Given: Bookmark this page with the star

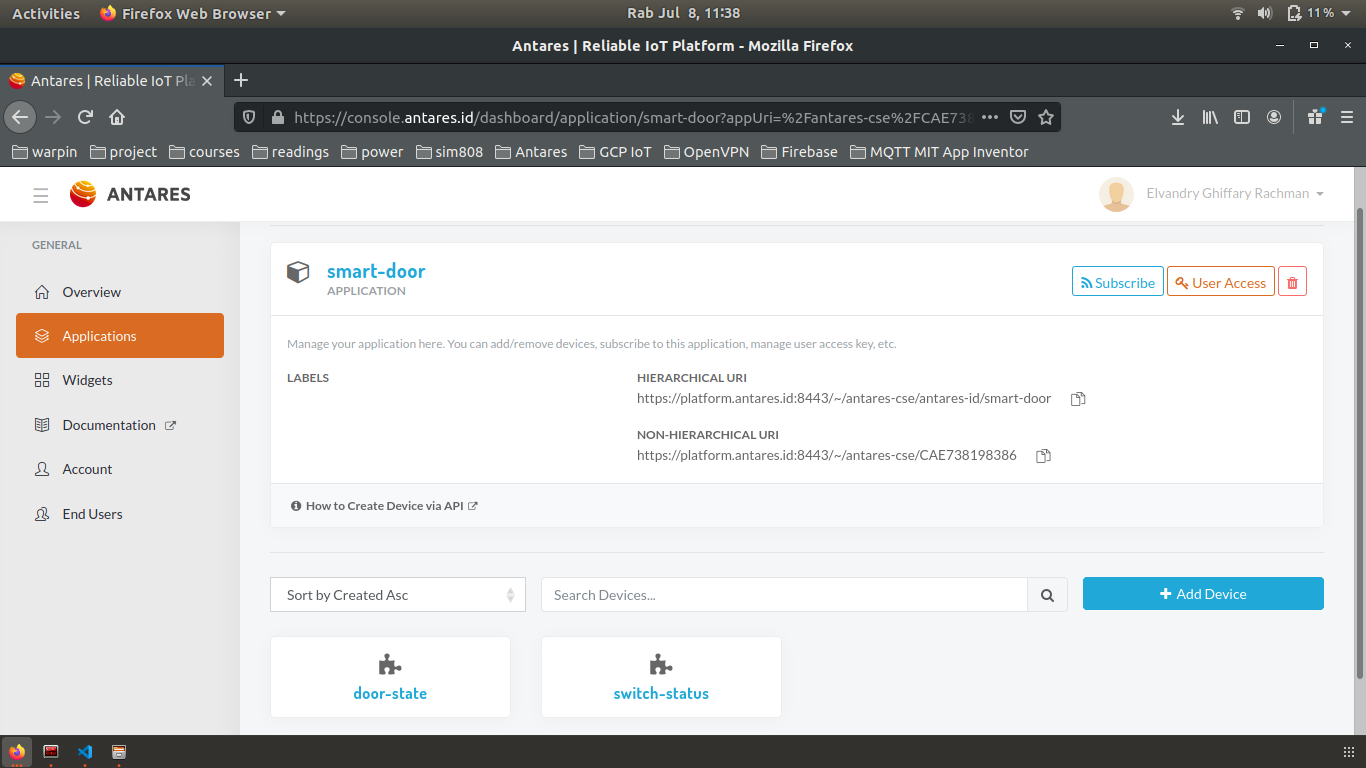Looking at the screenshot, I should (1046, 117).
